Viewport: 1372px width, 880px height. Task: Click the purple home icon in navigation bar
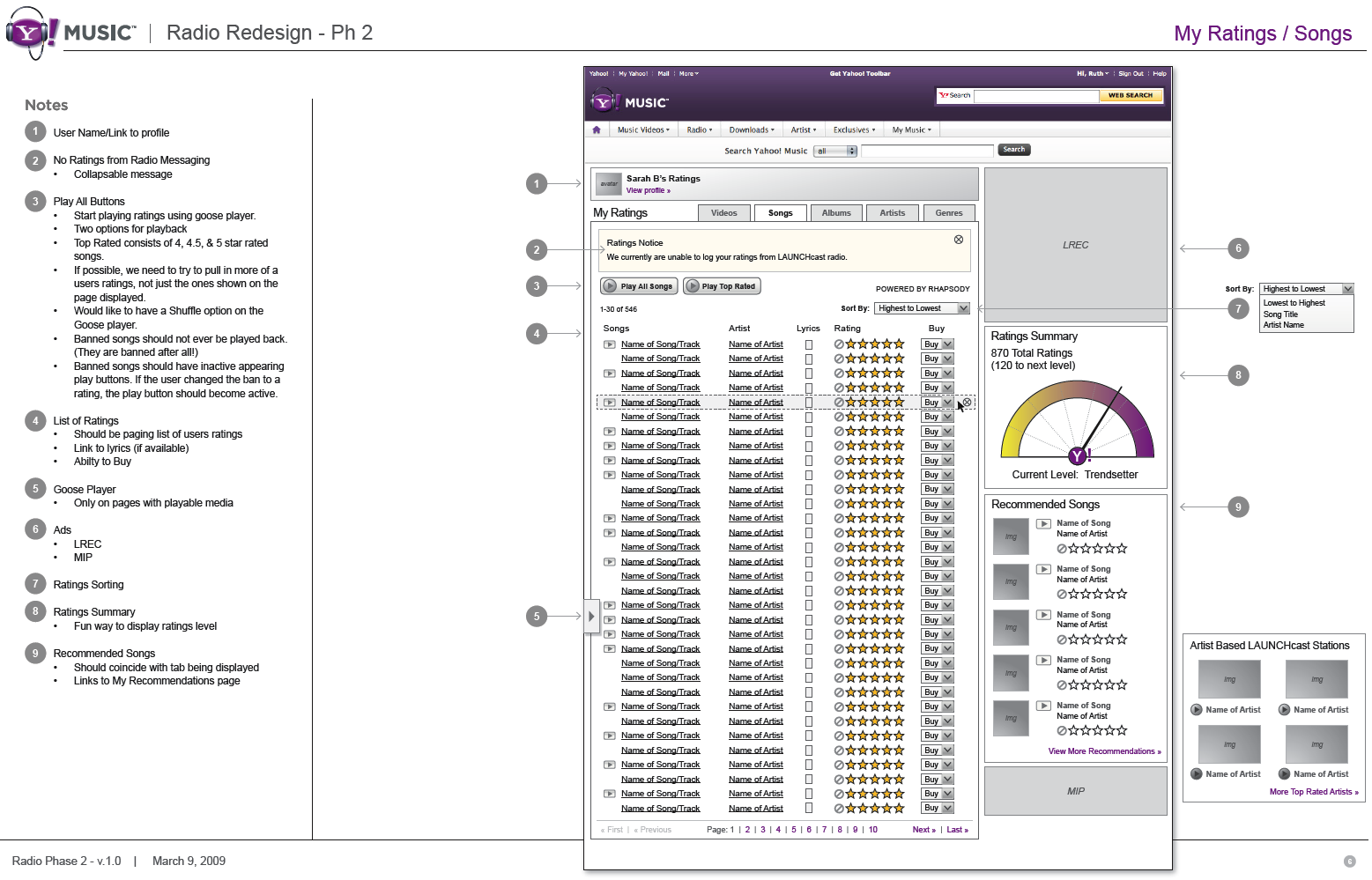point(597,130)
